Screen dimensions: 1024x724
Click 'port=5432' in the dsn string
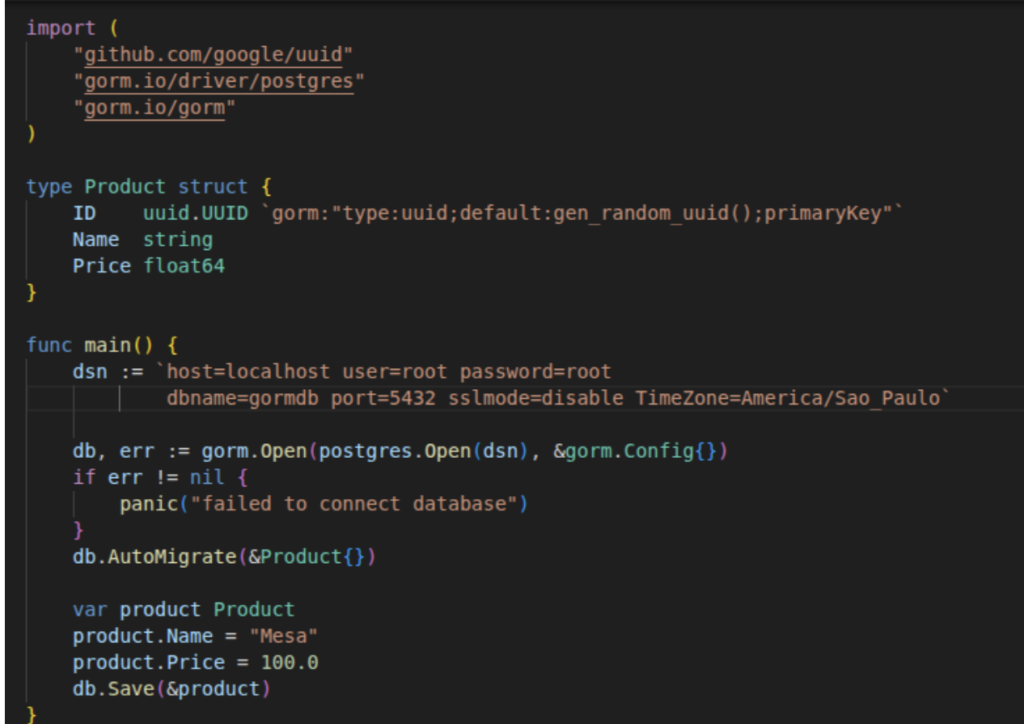[383, 398]
